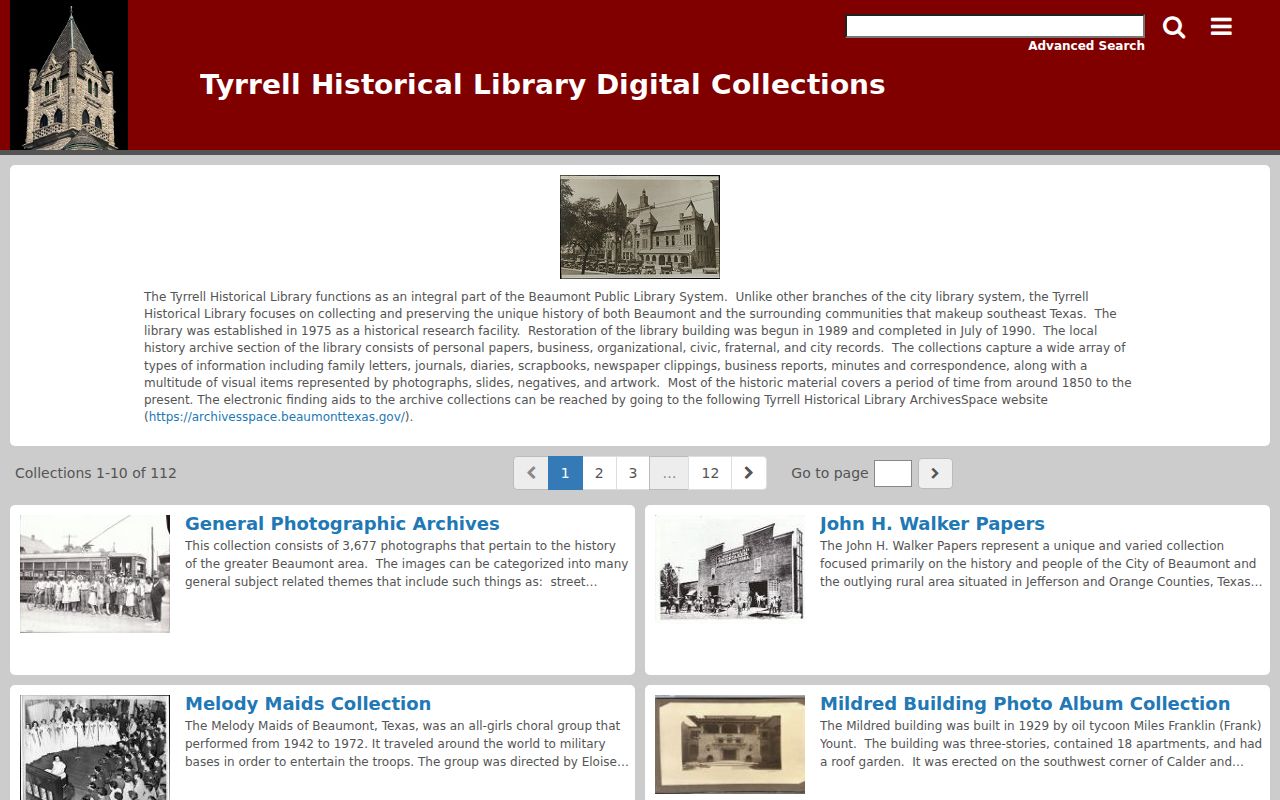Click Tyrrell Historical Library Digital Collections heading

coord(542,84)
